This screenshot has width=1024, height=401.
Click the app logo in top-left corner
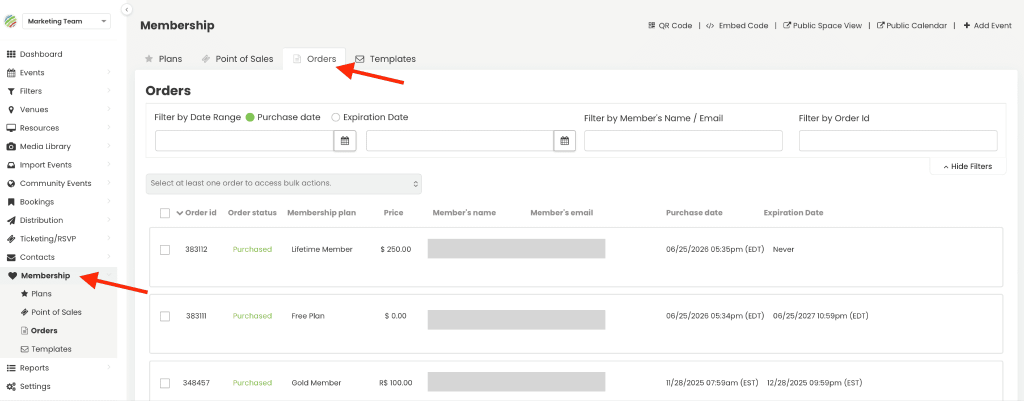[x=10, y=21]
